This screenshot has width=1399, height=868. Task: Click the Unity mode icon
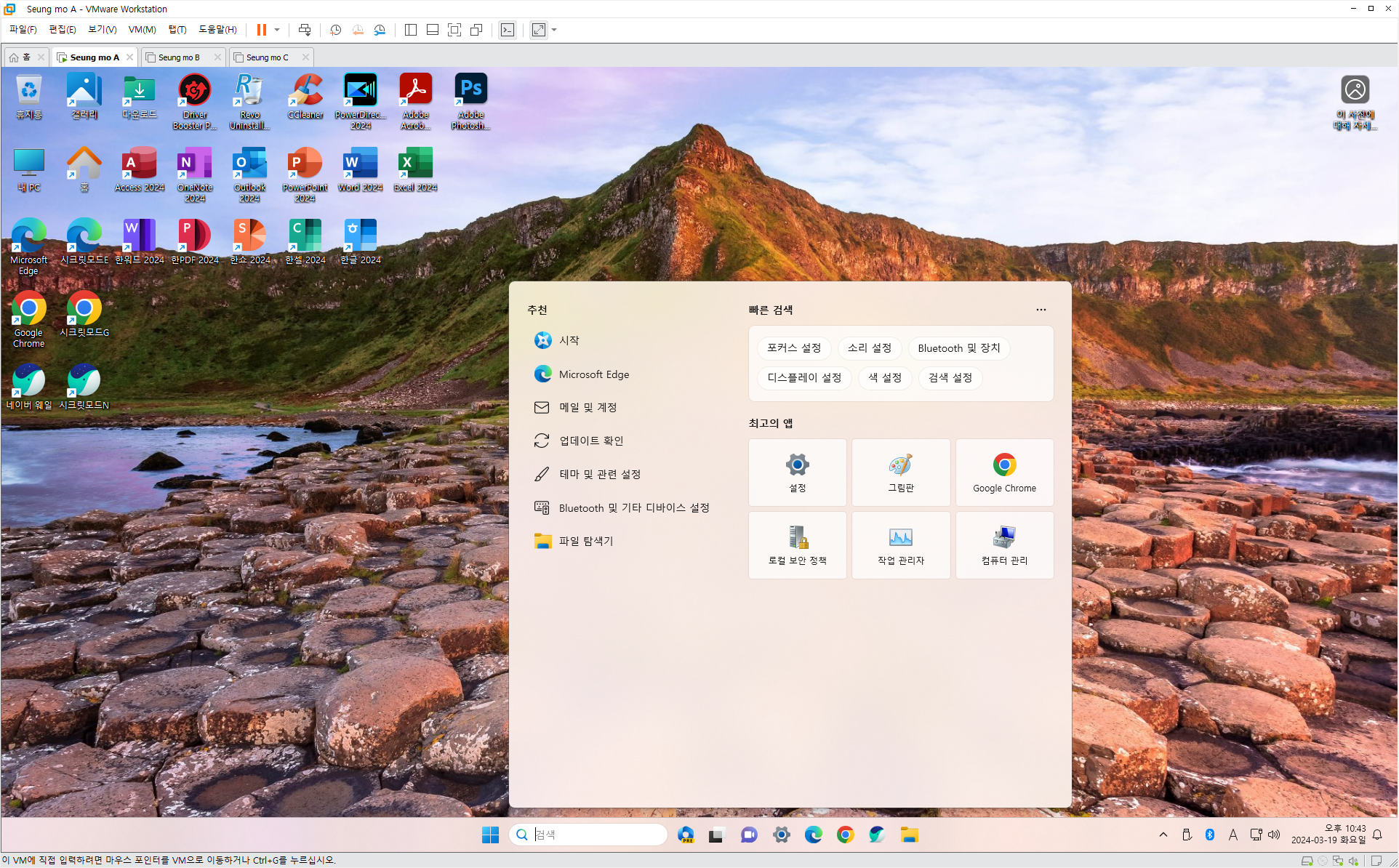pyautogui.click(x=476, y=30)
